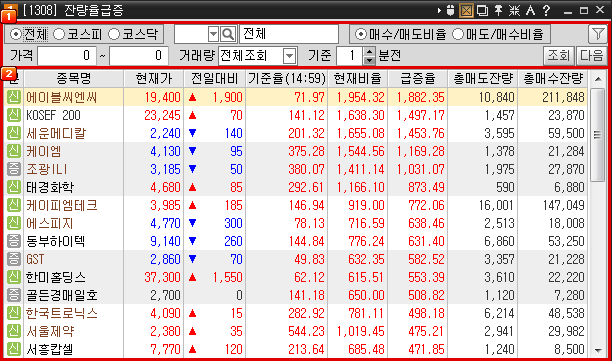This screenshot has width=612, height=361.
Task: Click the vertical scrollbar thumb
Action: 597,135
